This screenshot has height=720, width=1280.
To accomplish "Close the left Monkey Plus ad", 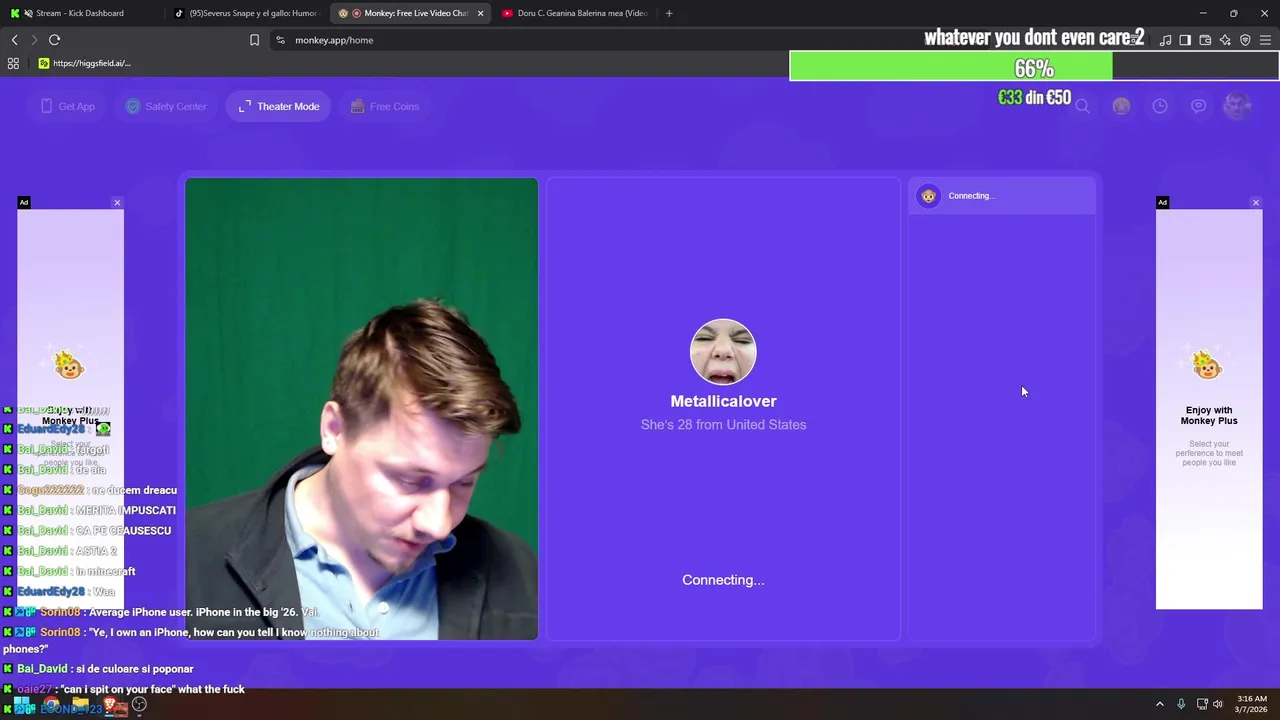I will tap(117, 203).
